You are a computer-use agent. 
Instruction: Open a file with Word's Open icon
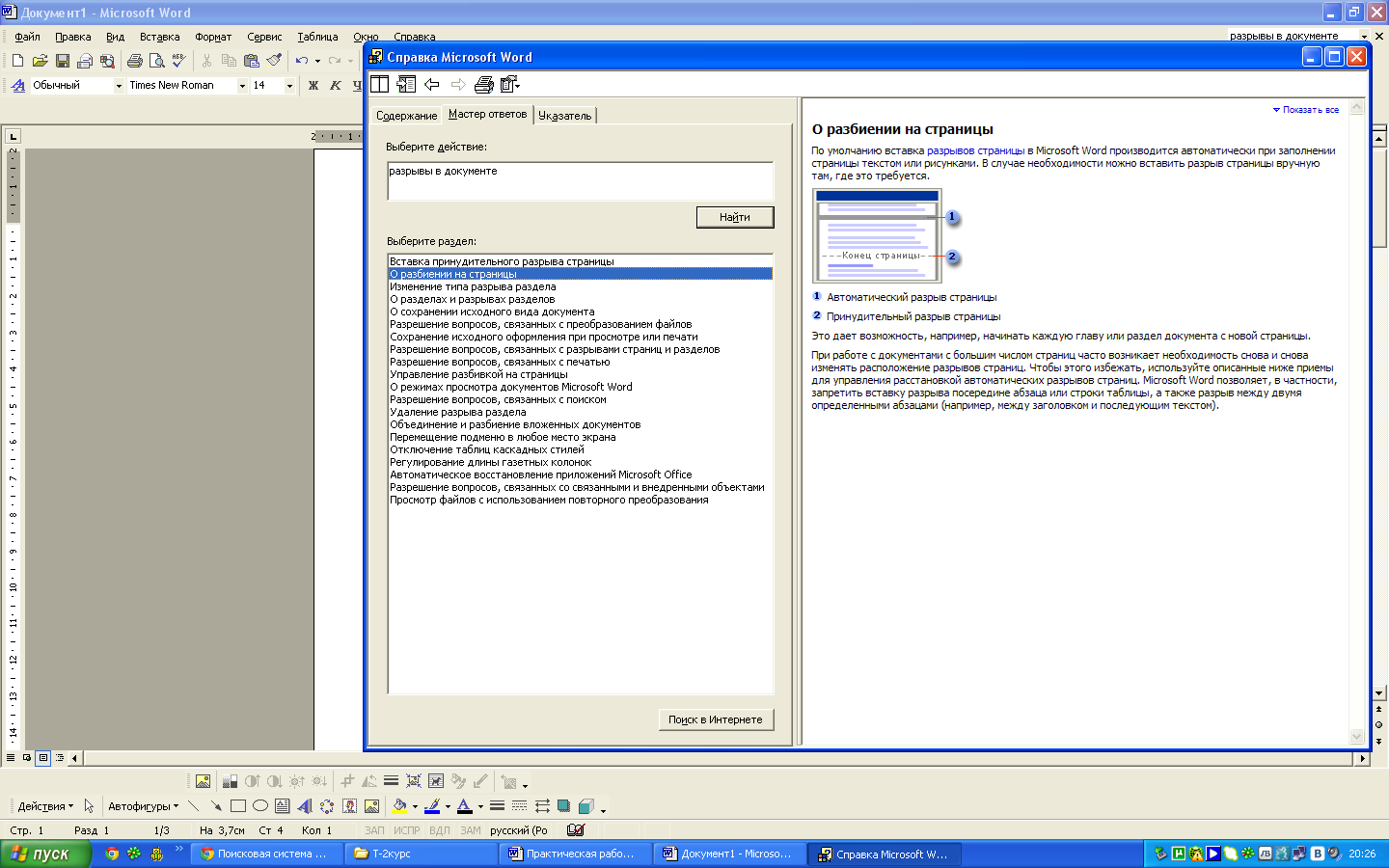pyautogui.click(x=40, y=61)
